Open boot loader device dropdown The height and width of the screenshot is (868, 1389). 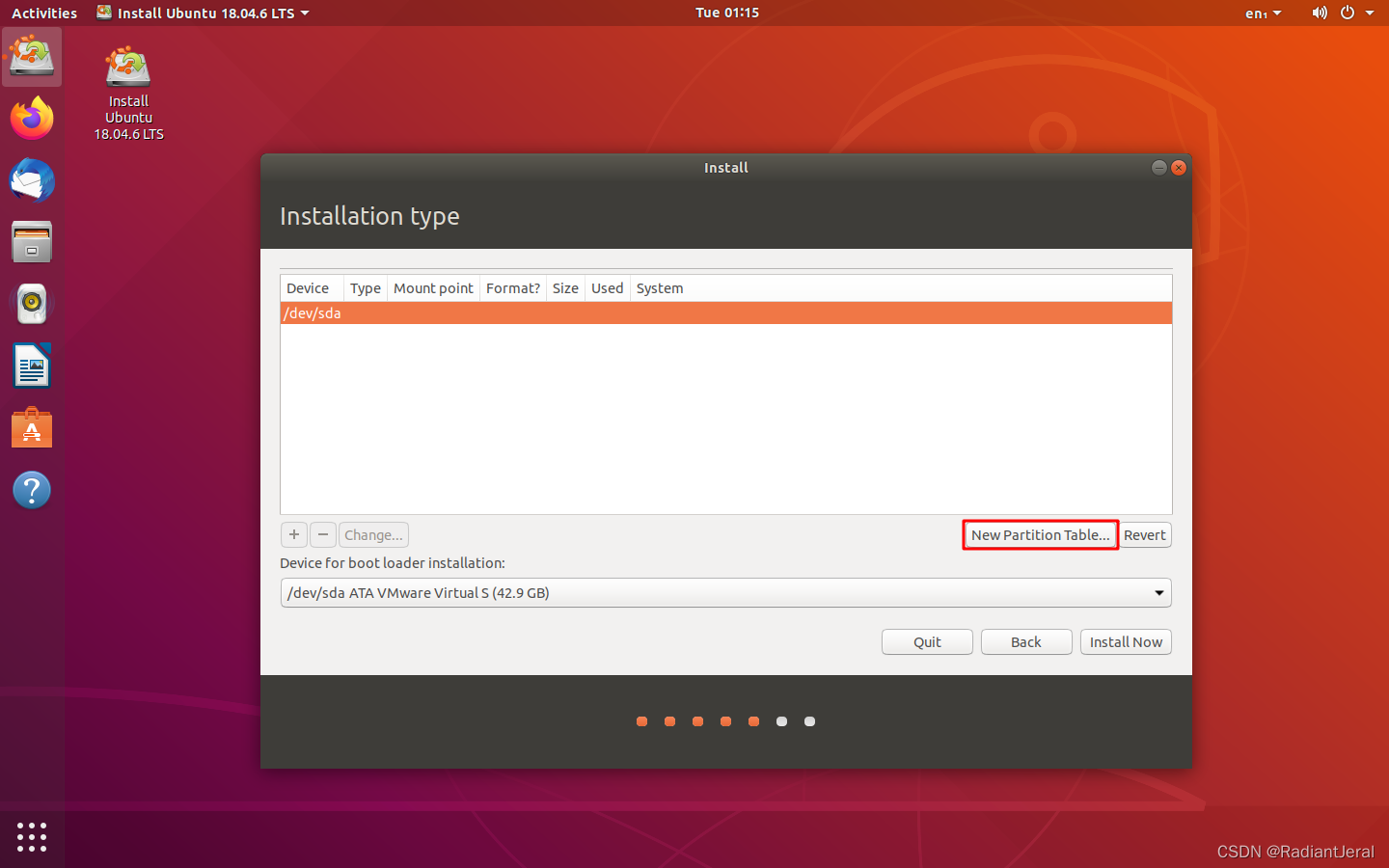point(725,592)
